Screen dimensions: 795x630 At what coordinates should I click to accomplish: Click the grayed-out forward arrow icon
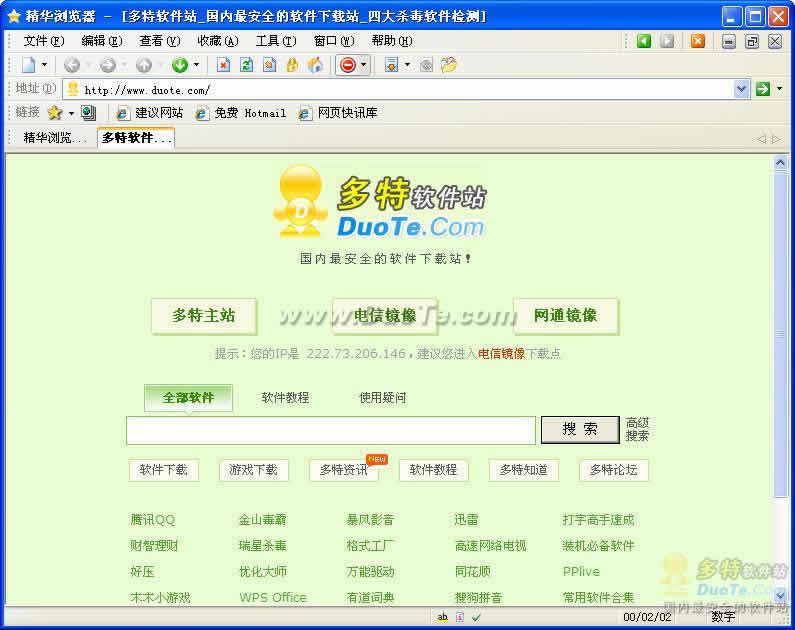click(x=107, y=65)
